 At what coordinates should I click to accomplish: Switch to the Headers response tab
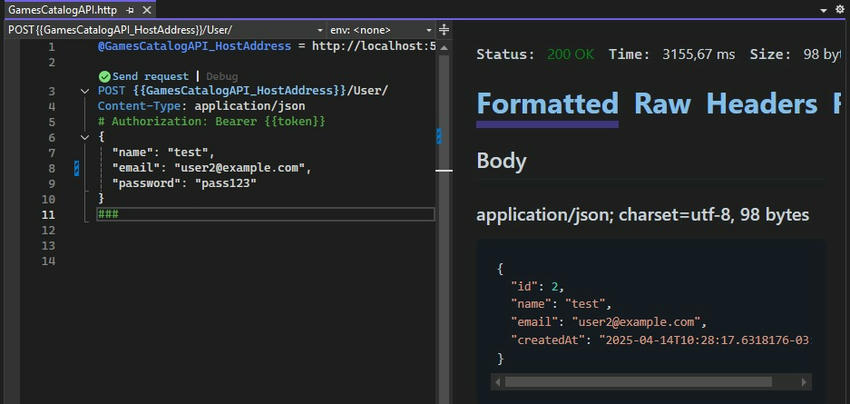click(x=762, y=104)
